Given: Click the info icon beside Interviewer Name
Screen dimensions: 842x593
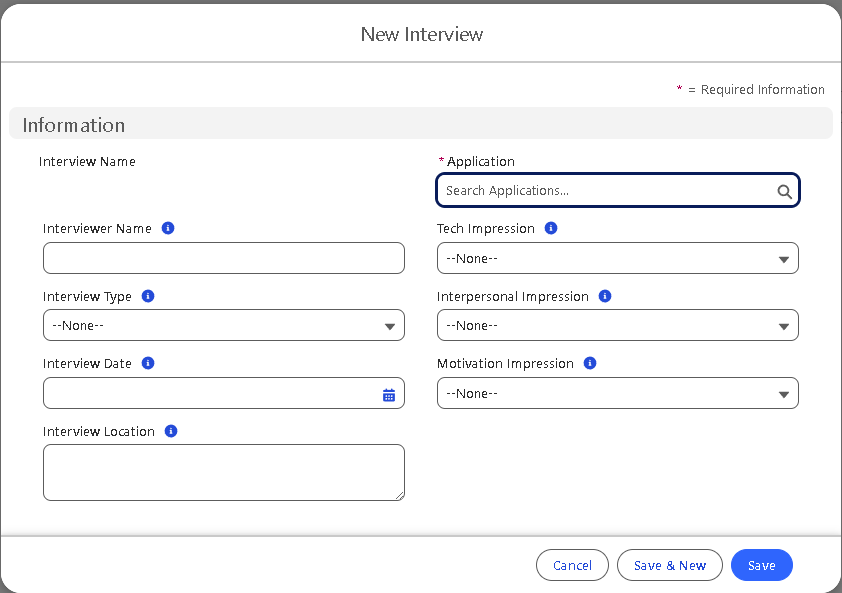Looking at the screenshot, I should click(168, 228).
